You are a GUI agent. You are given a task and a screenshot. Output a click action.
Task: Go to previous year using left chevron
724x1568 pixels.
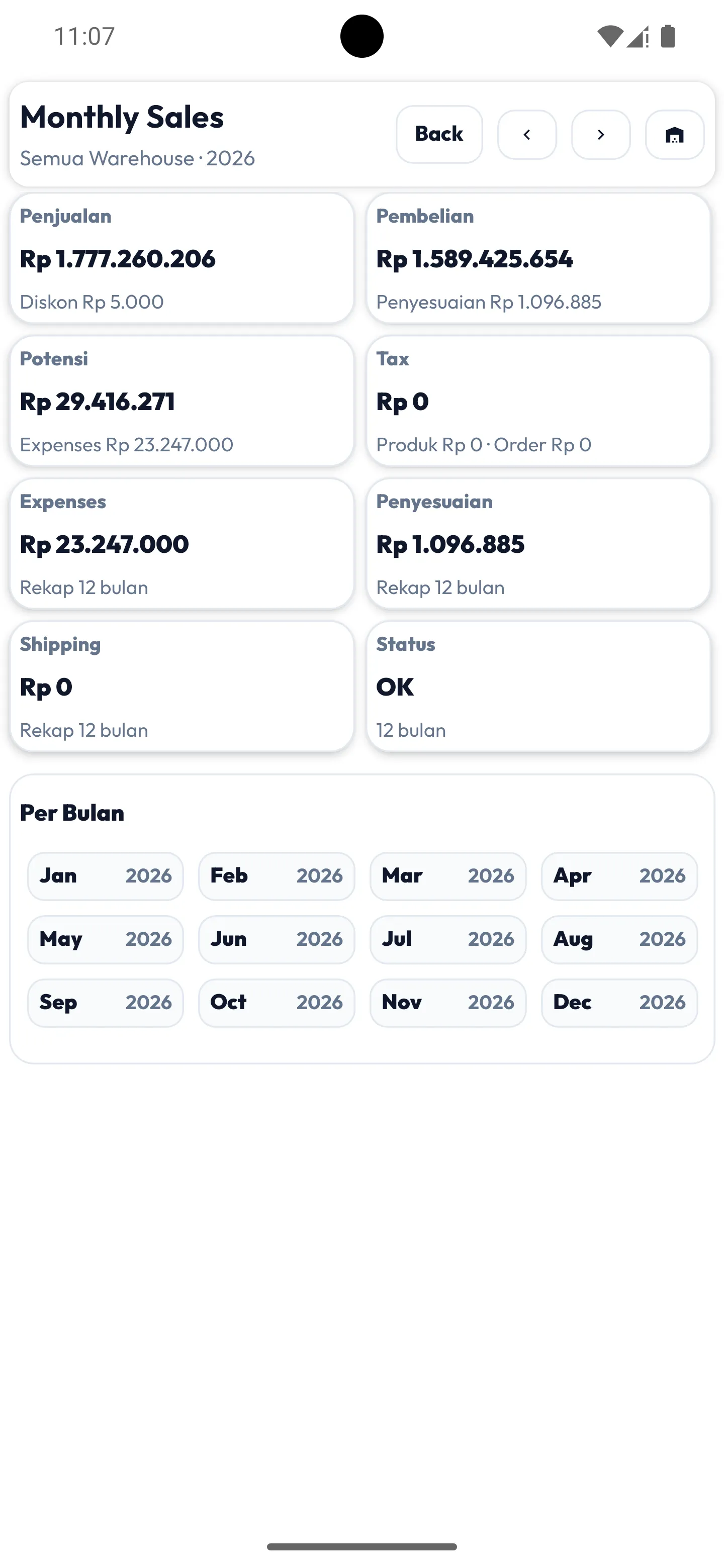click(x=527, y=135)
